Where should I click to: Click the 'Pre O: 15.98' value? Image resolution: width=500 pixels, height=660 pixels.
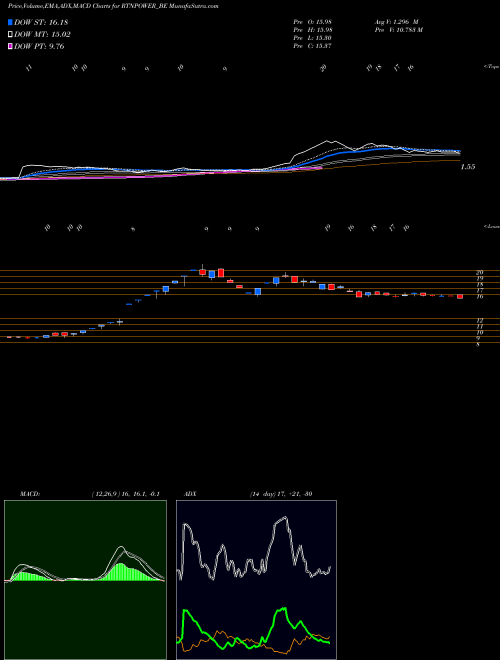(x=312, y=22)
